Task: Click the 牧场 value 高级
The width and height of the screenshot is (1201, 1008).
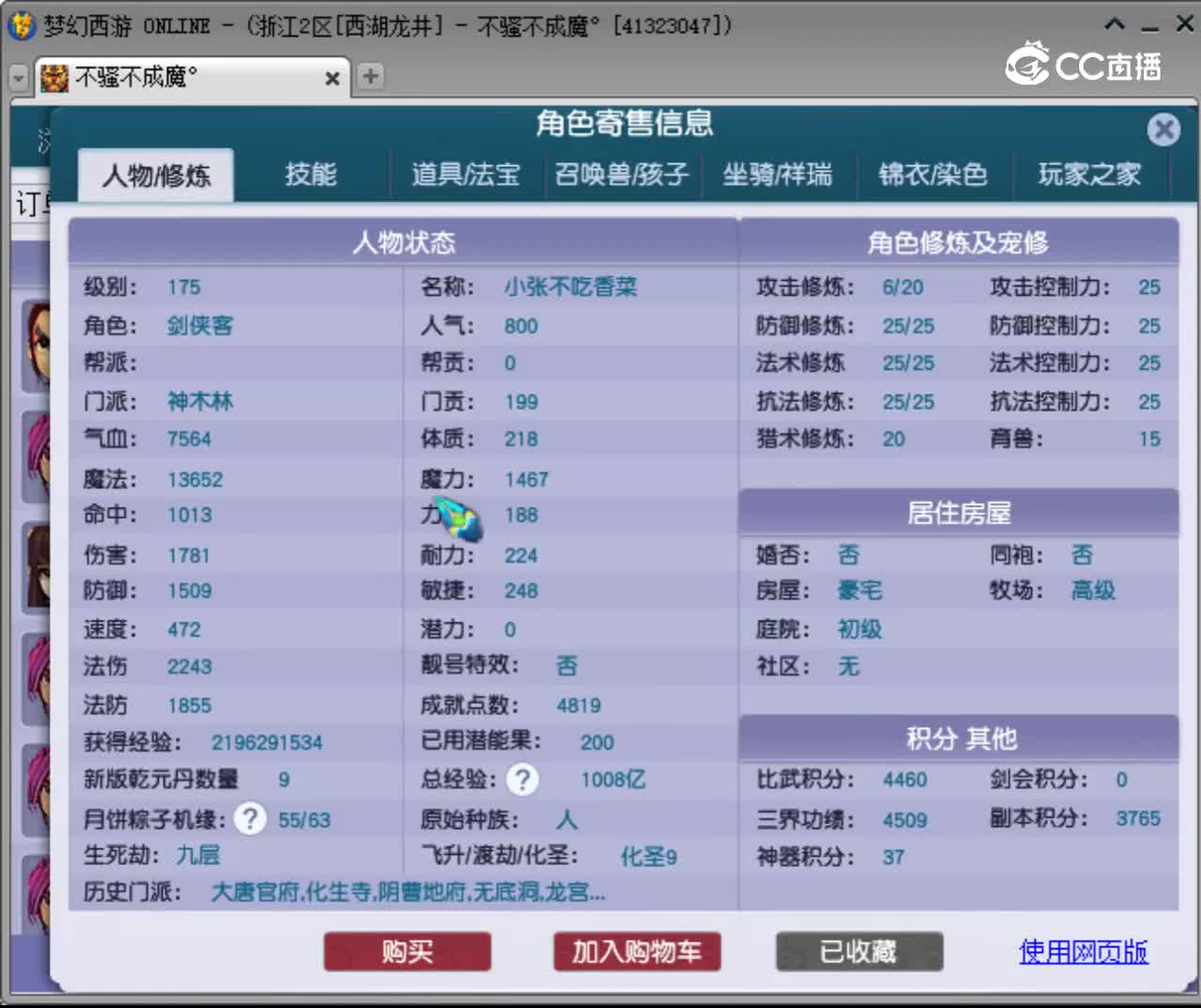Action: tap(1093, 590)
